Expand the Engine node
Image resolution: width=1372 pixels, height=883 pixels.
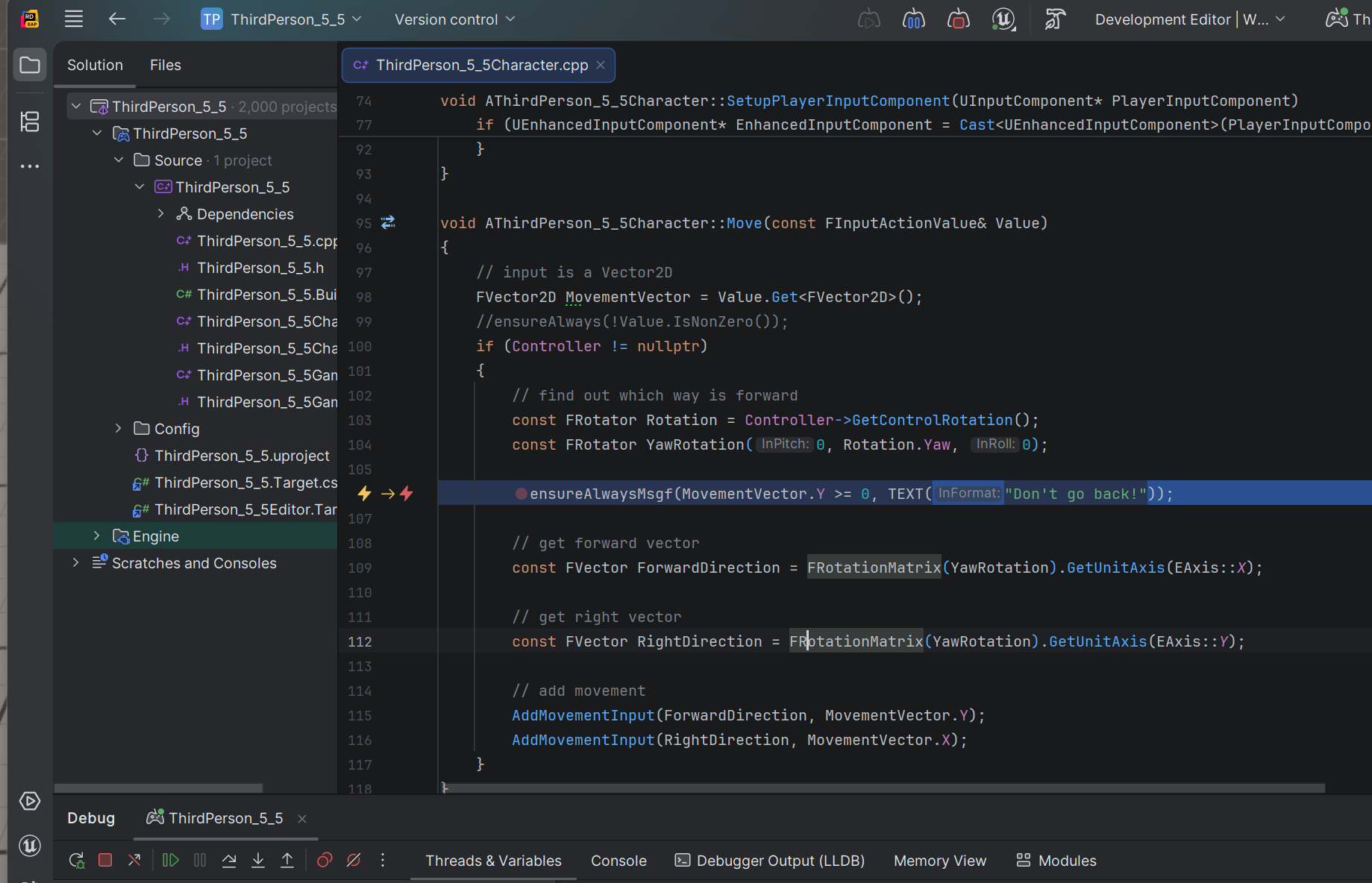click(96, 536)
